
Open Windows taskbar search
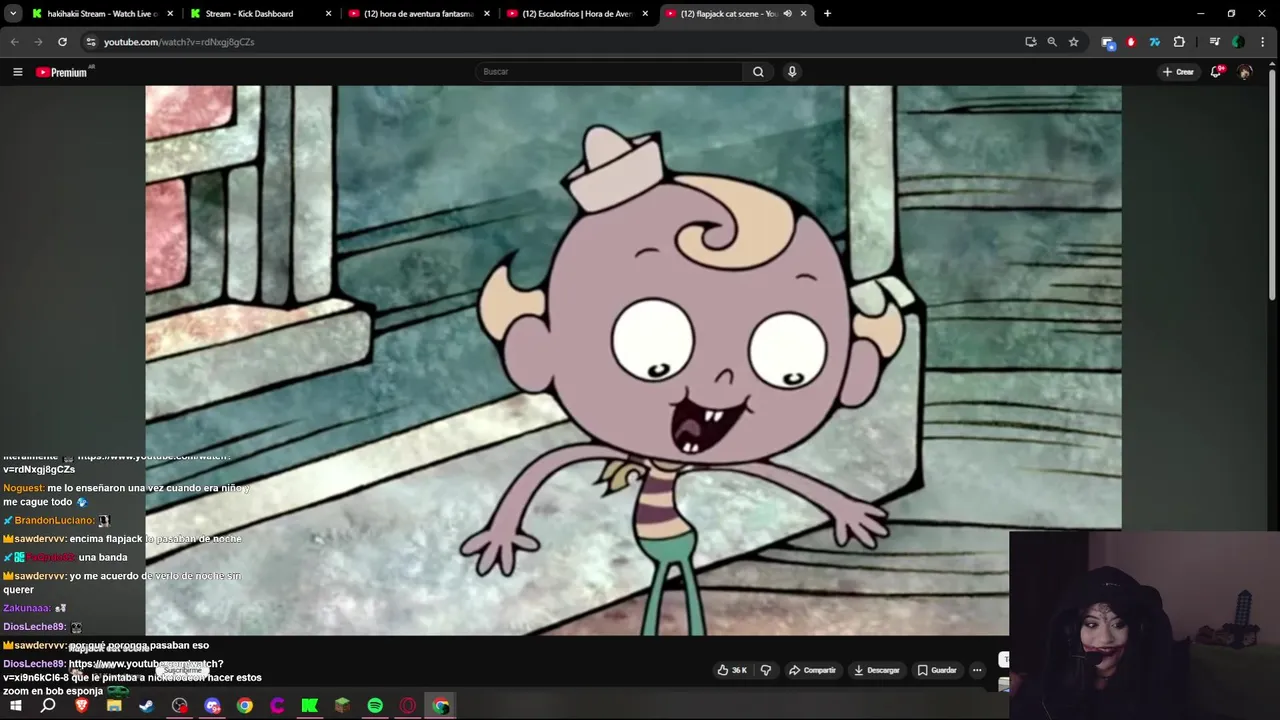[48, 706]
